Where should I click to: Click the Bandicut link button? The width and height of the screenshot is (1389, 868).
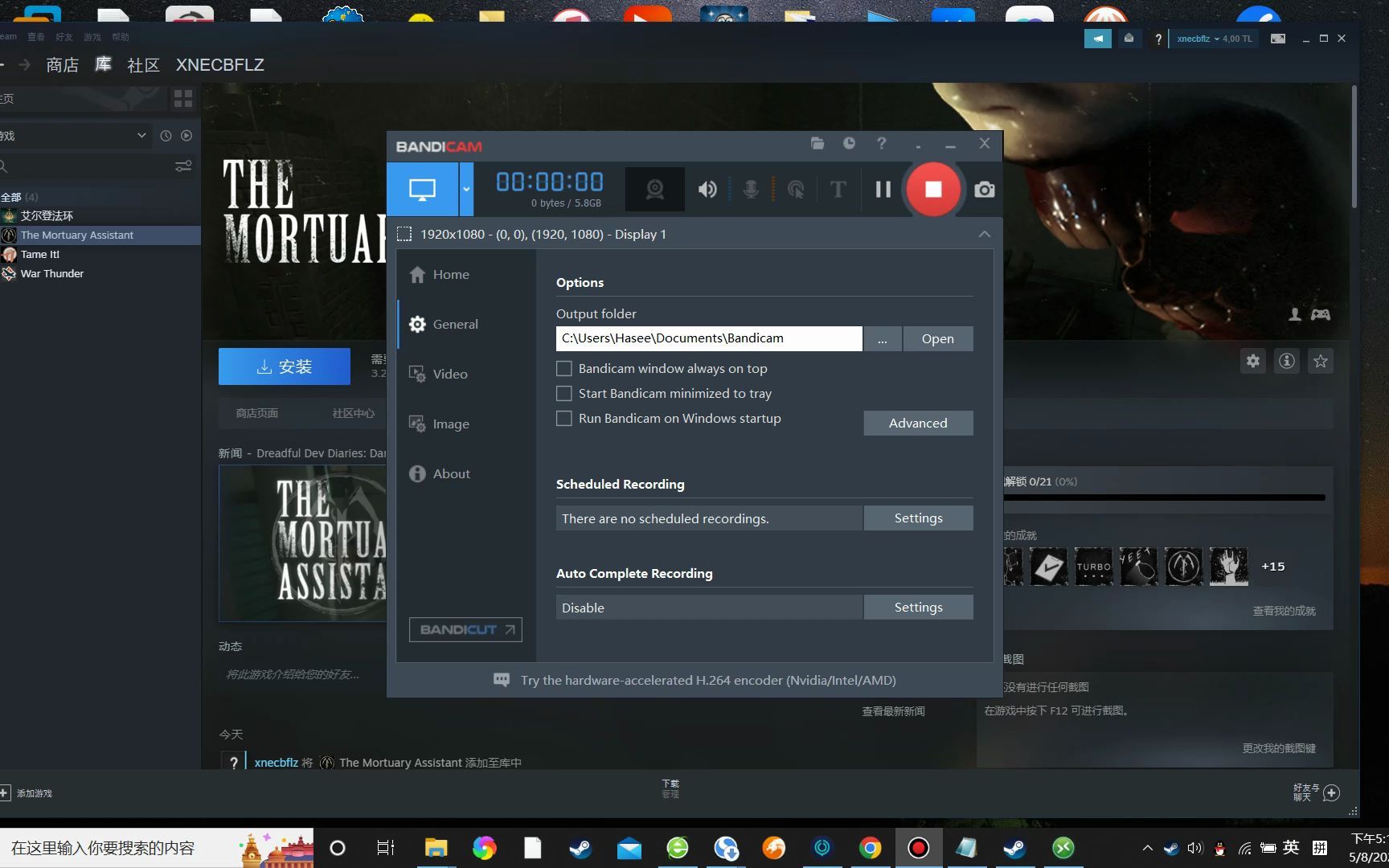click(465, 629)
